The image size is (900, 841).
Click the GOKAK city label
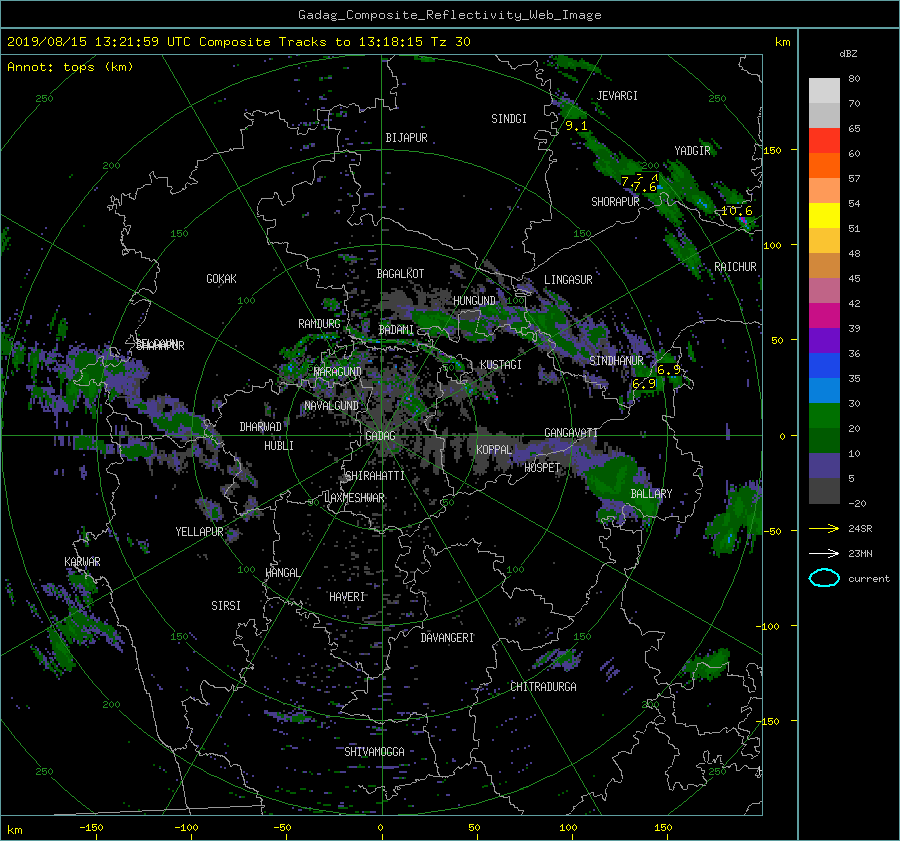click(221, 279)
